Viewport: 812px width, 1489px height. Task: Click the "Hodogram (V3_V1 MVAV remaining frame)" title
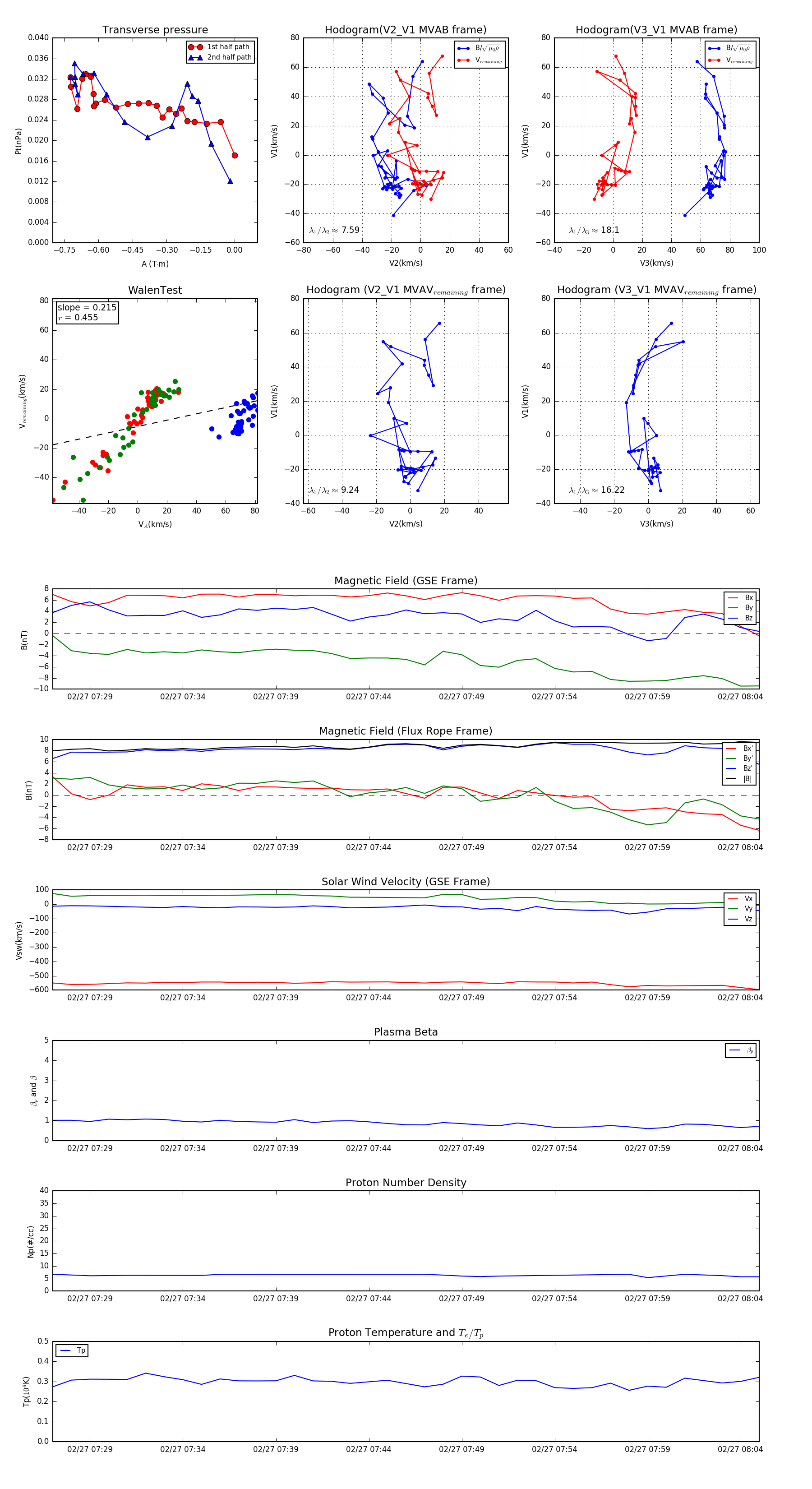point(656,290)
